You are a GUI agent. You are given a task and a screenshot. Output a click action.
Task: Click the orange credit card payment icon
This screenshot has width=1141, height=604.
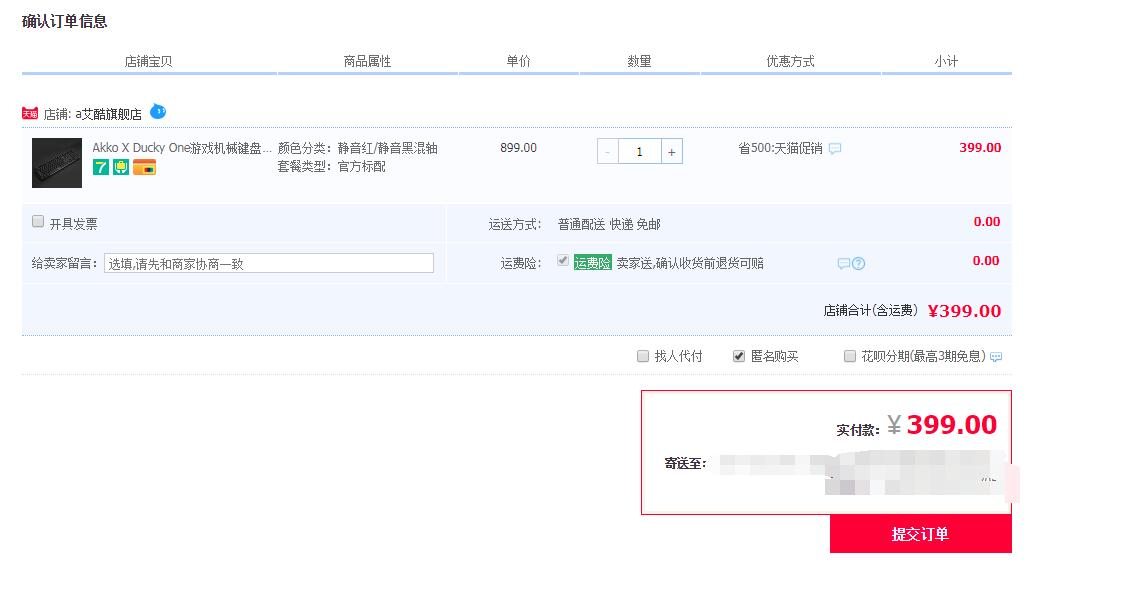click(x=144, y=167)
